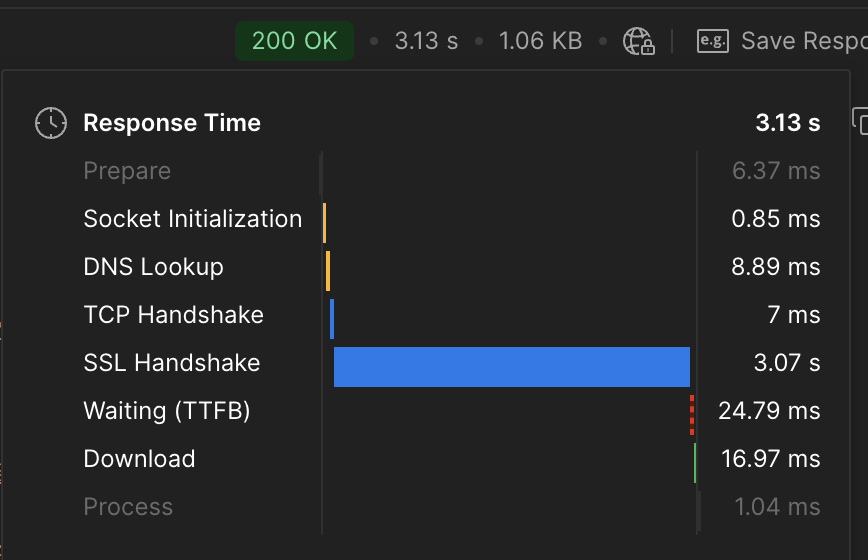This screenshot has width=868, height=560.
Task: Open the network globe lock icon
Action: (639, 41)
